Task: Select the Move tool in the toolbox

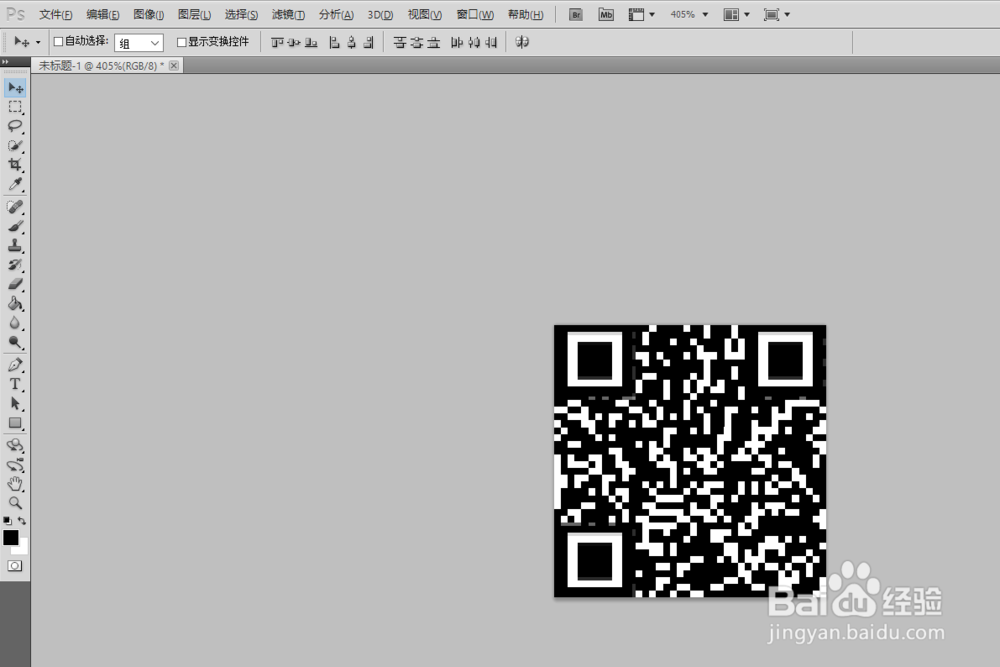Action: tap(15, 87)
